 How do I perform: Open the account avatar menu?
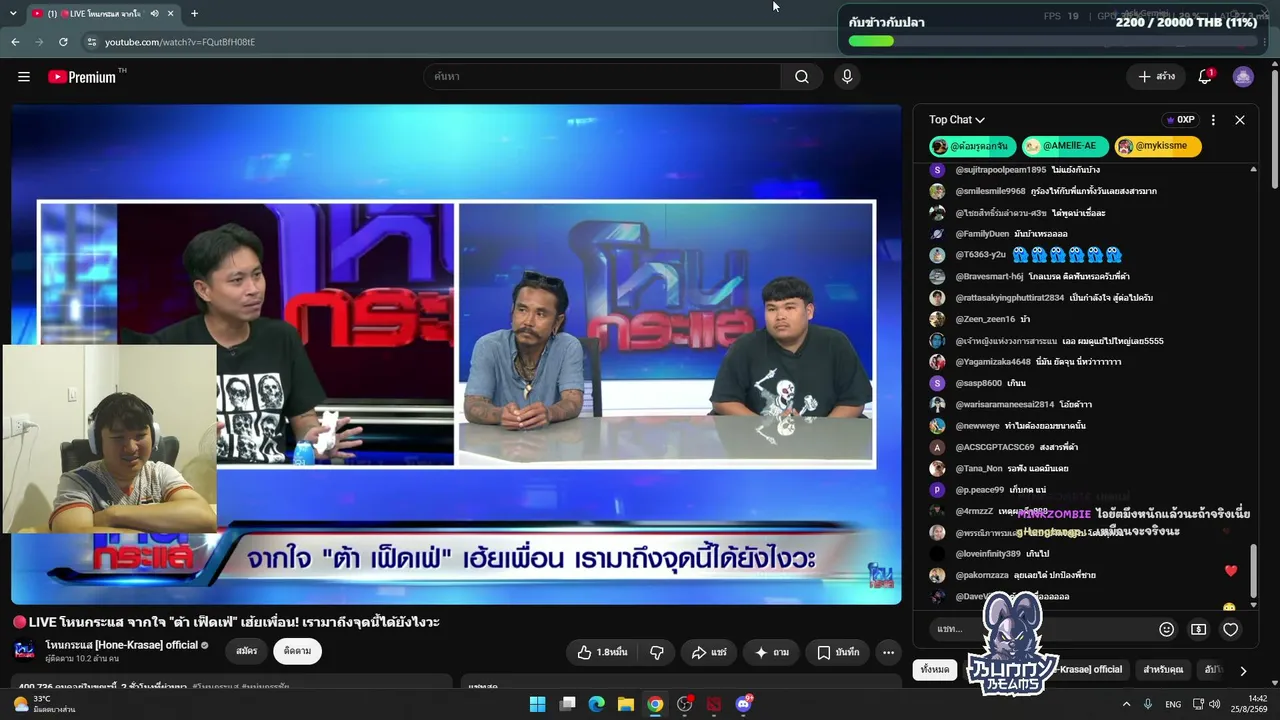(x=1243, y=77)
